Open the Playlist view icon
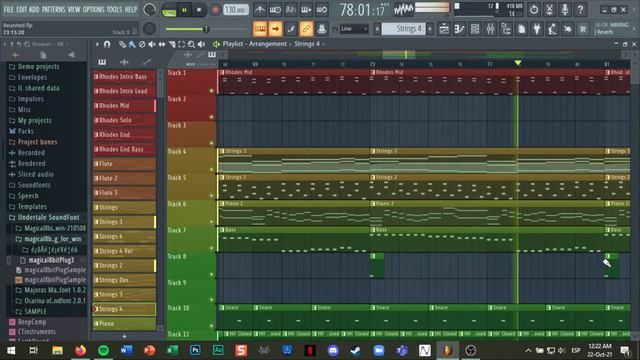Viewport: 640px width, 360px height. (x=444, y=29)
